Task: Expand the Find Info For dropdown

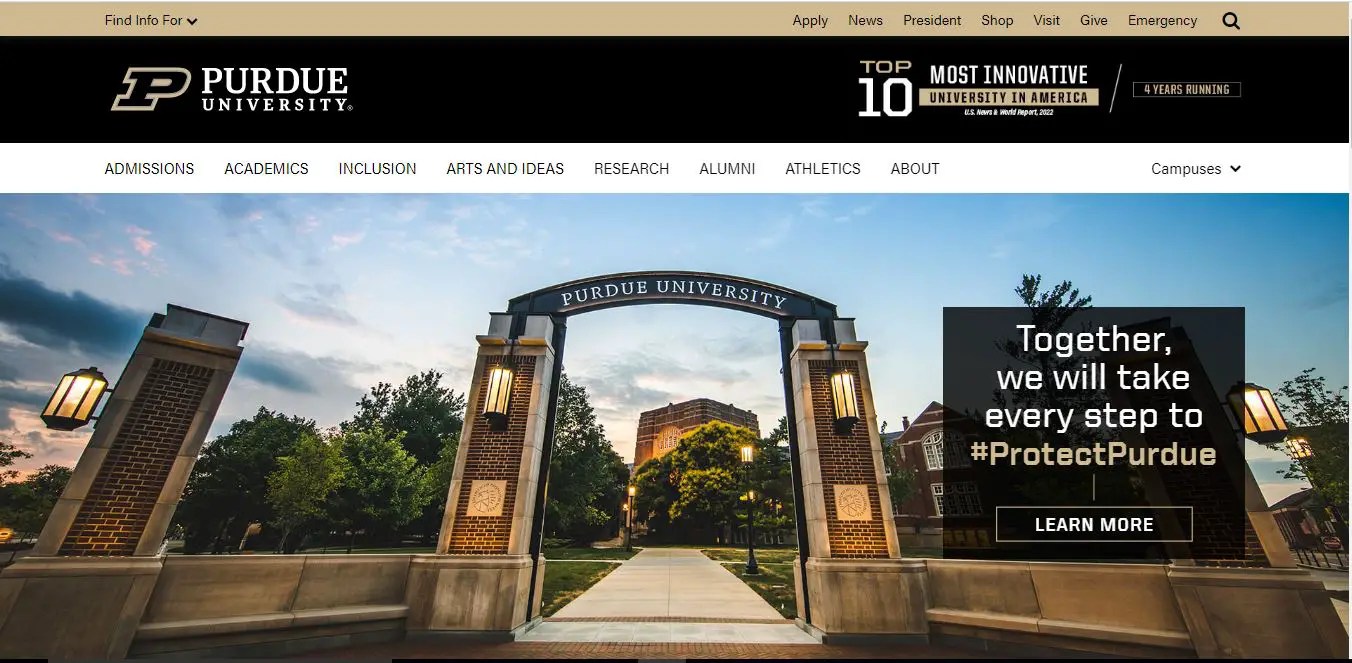Action: [149, 19]
